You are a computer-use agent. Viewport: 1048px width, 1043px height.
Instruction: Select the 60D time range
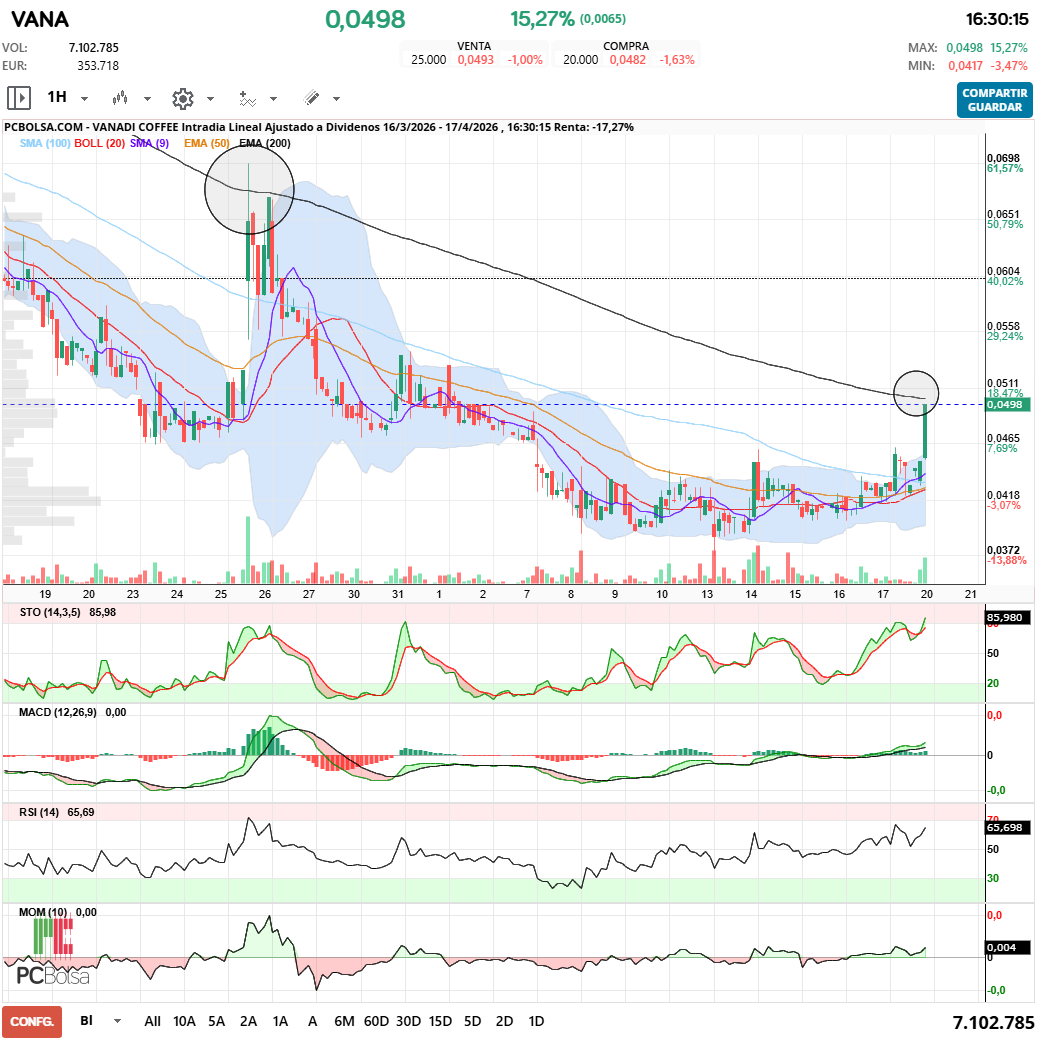coord(376,1021)
